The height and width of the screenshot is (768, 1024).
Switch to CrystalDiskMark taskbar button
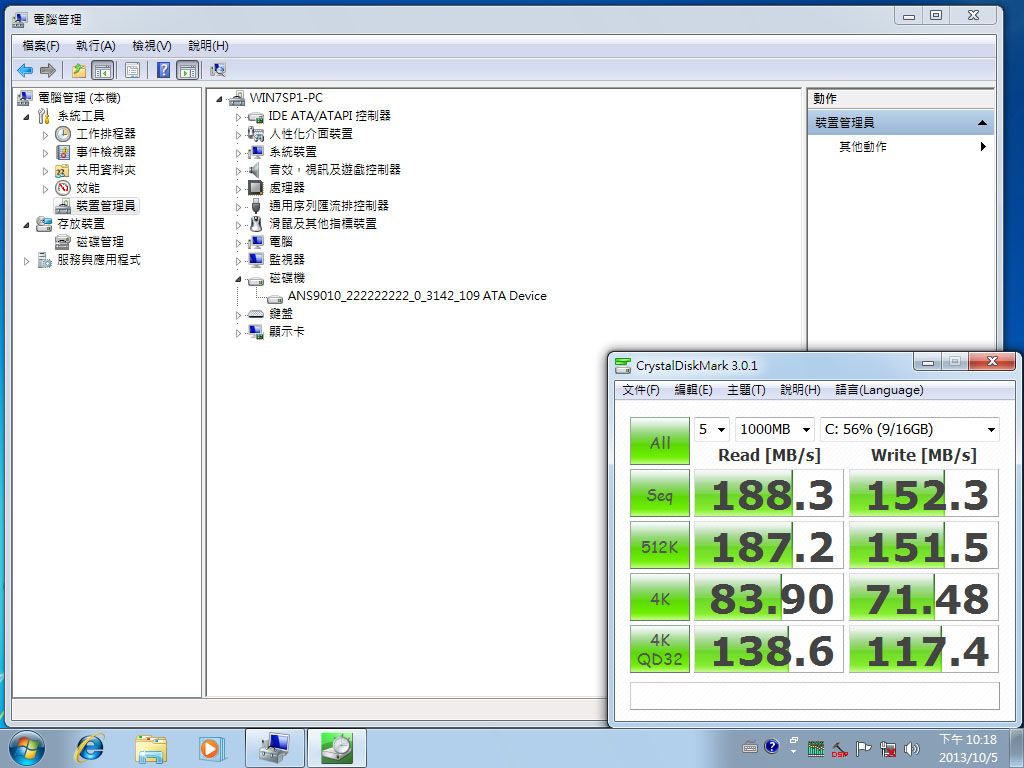337,748
